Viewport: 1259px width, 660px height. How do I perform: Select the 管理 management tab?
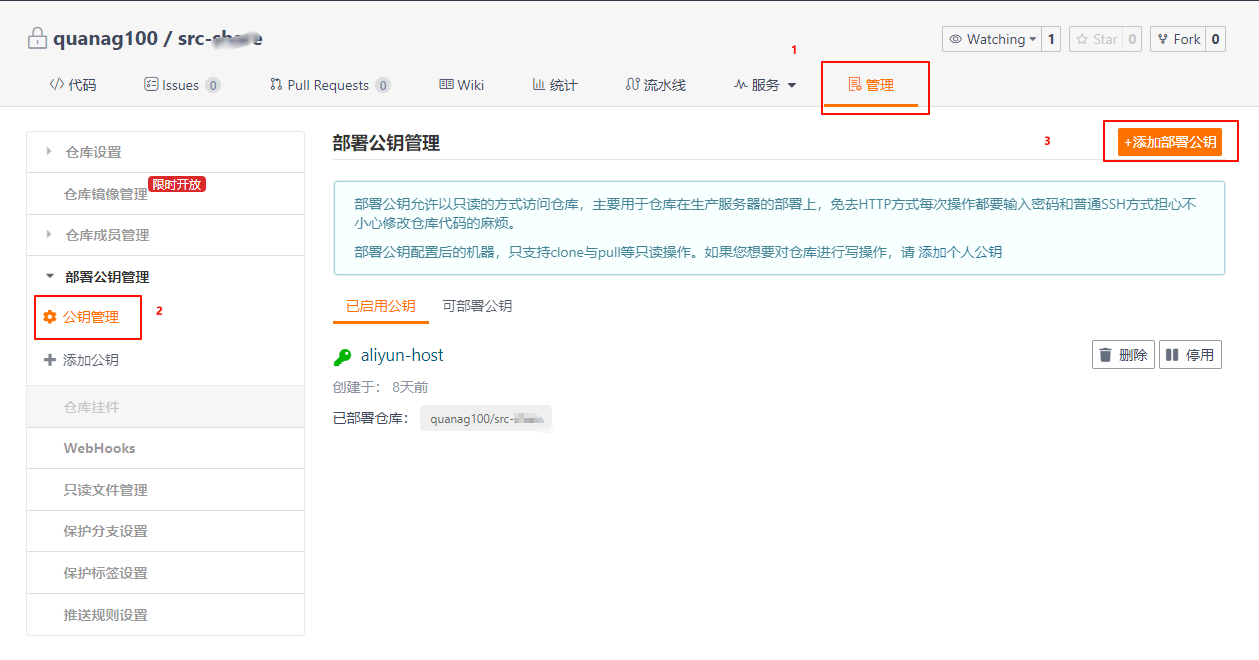click(x=871, y=85)
